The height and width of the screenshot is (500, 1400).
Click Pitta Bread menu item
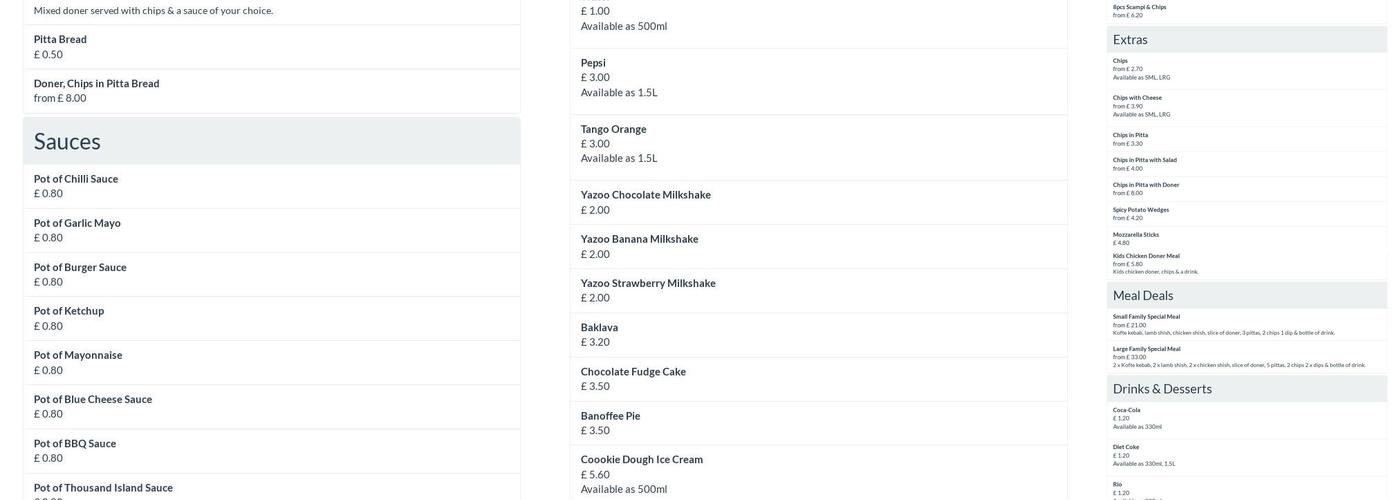[60, 39]
